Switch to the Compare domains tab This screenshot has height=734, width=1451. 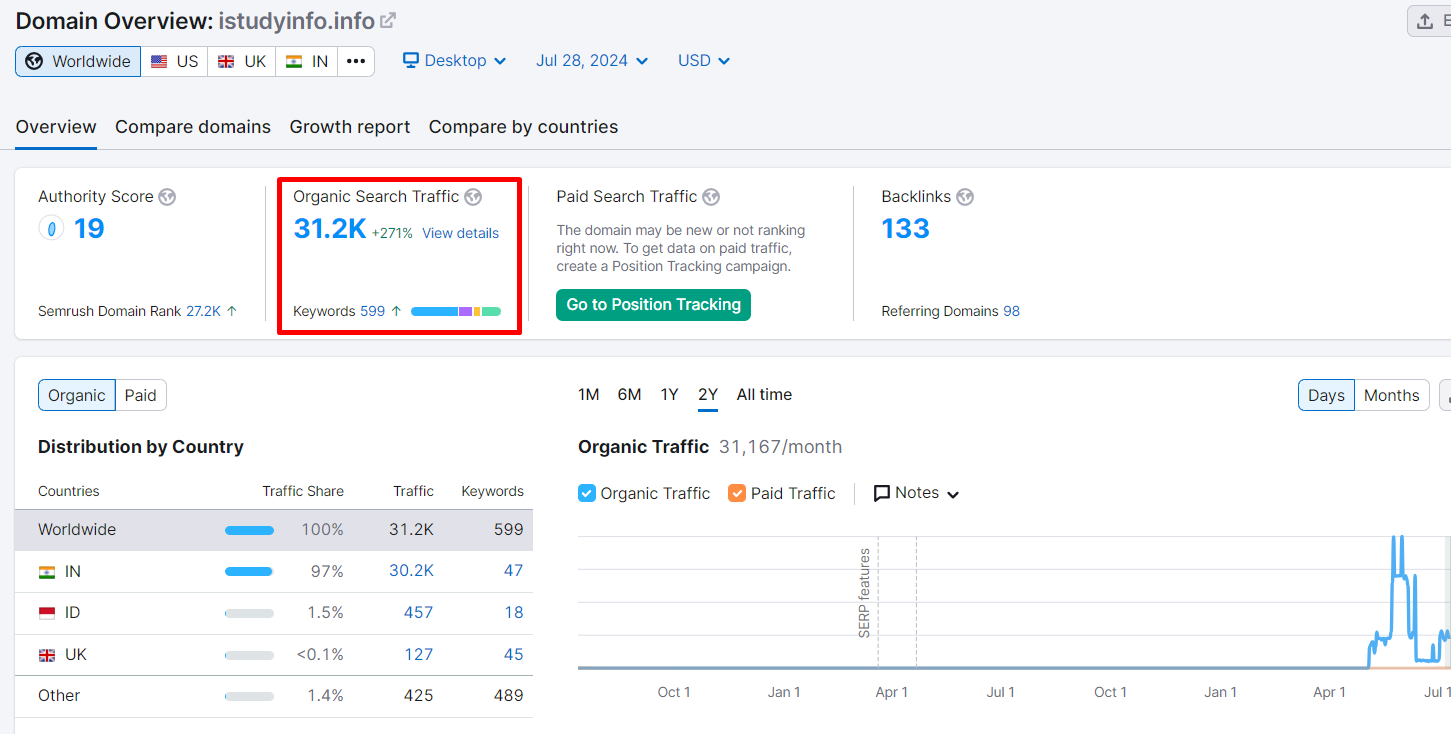coord(193,127)
